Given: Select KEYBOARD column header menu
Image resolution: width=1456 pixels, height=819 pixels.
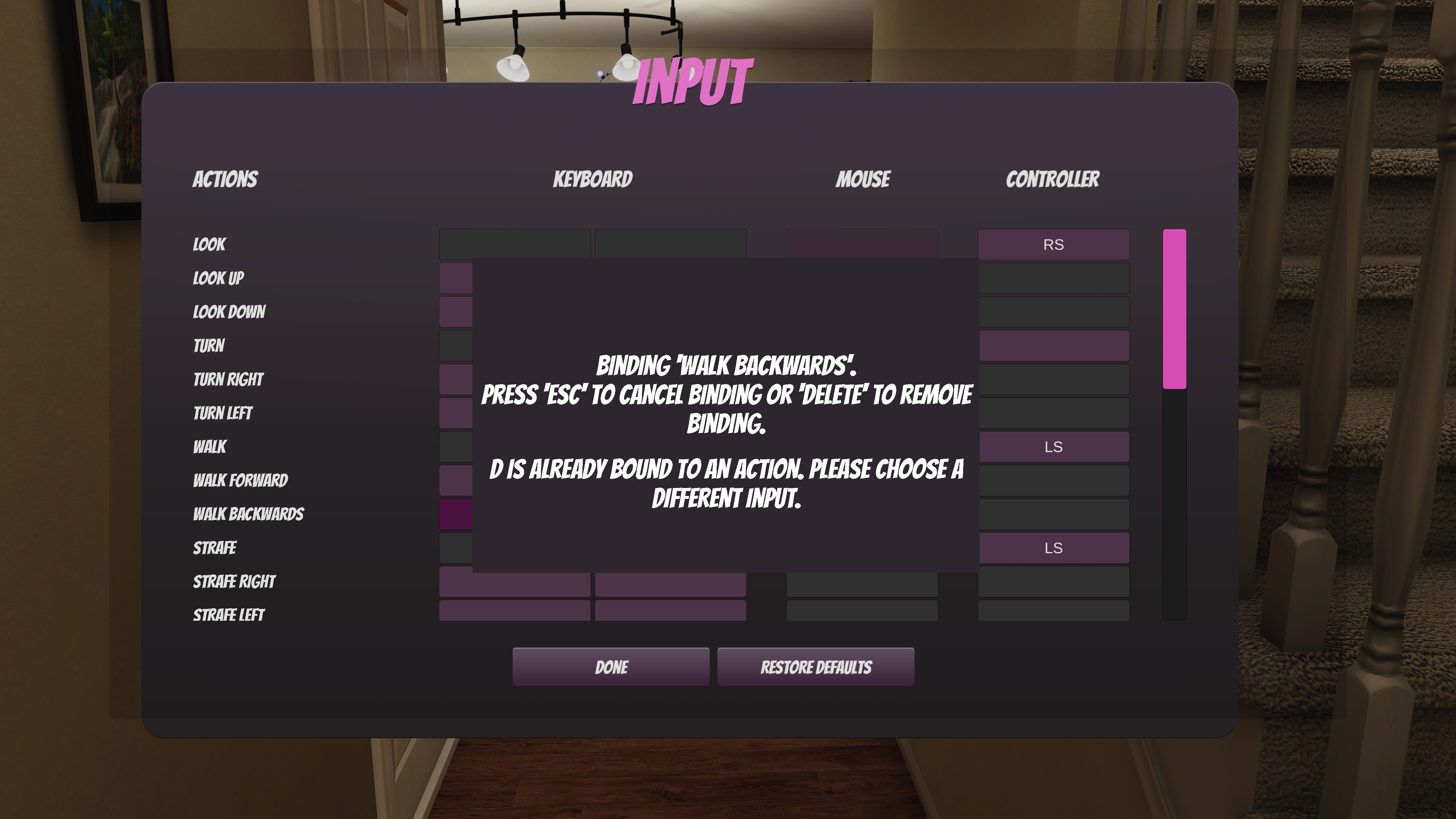Looking at the screenshot, I should tap(592, 179).
